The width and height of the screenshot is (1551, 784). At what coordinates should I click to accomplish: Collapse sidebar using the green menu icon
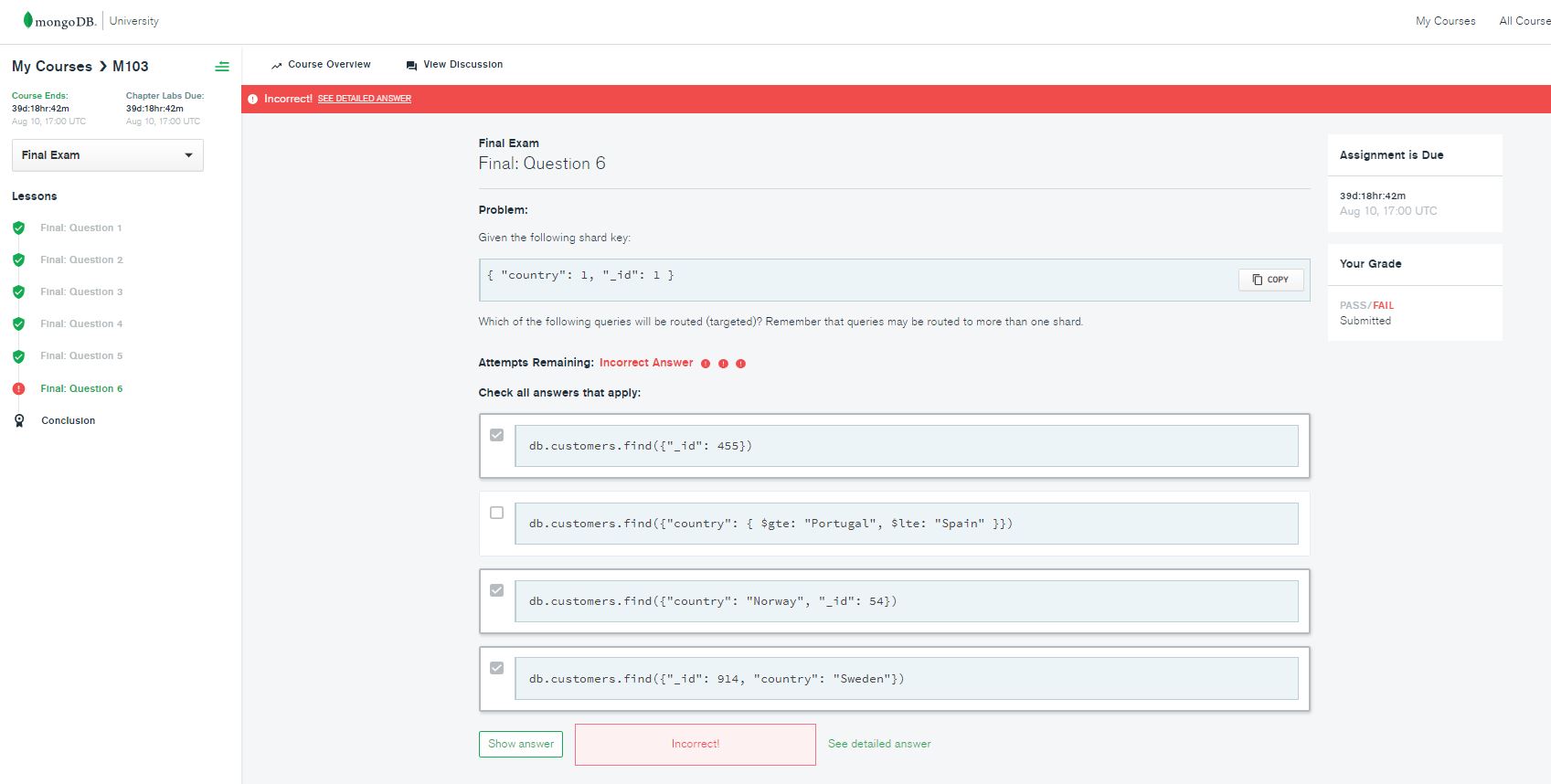point(222,67)
